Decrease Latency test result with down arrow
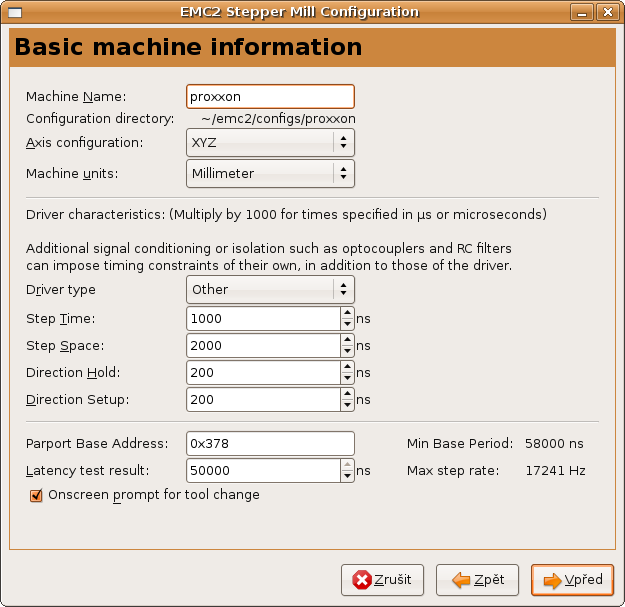Image resolution: width=625 pixels, height=607 pixels. pos(347,476)
